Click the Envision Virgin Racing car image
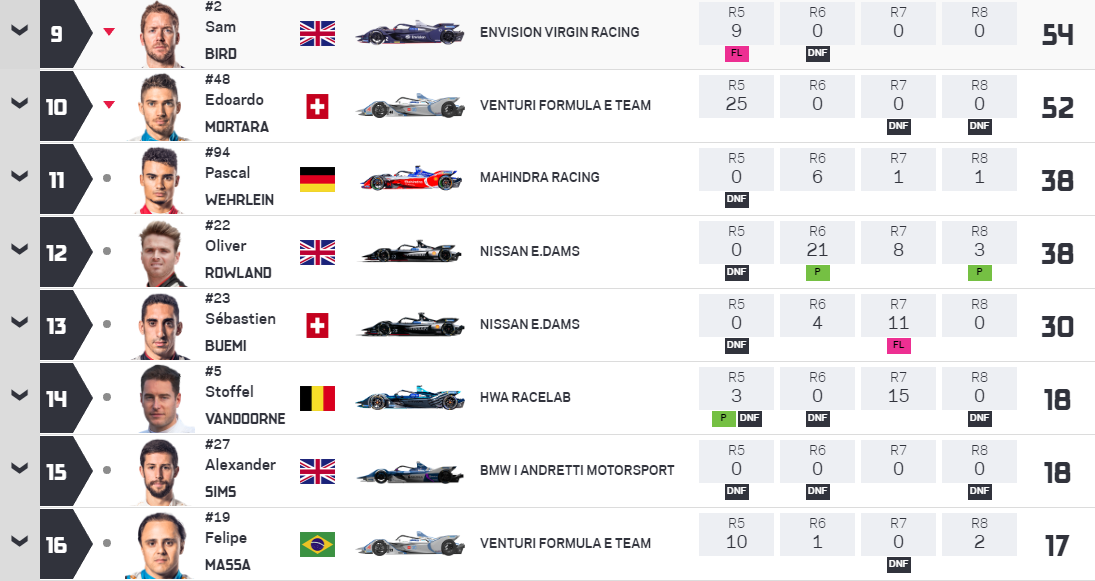 [x=411, y=33]
